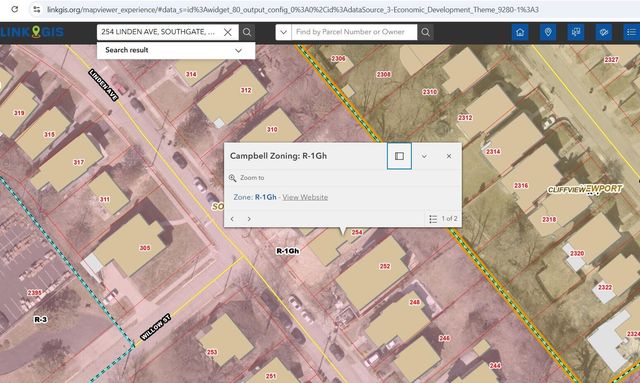Select the building labeled 319
This screenshot has width=640, height=383.
(x=16, y=109)
